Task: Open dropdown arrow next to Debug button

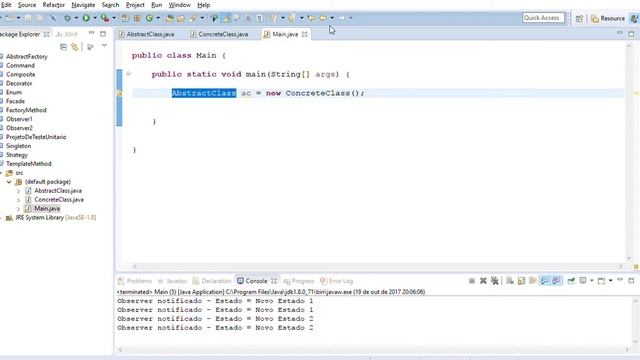Action: pos(76,18)
